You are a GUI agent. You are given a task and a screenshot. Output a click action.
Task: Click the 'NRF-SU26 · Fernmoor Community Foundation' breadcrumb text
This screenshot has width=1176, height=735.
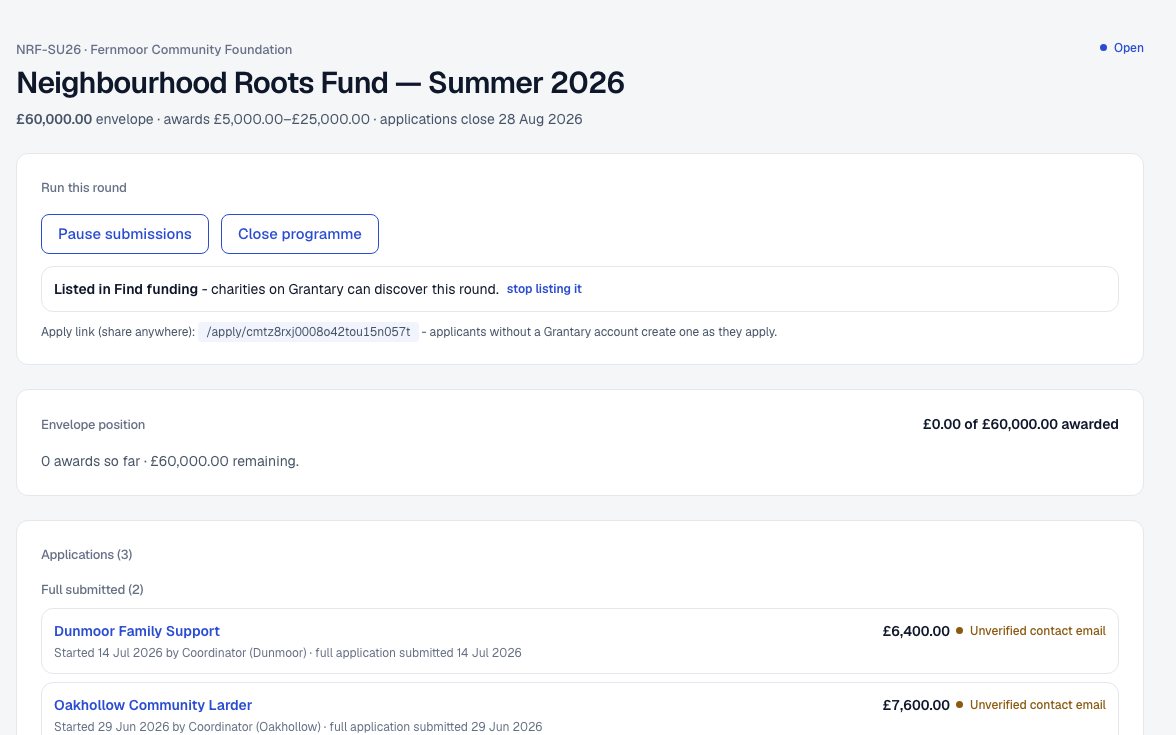click(154, 50)
